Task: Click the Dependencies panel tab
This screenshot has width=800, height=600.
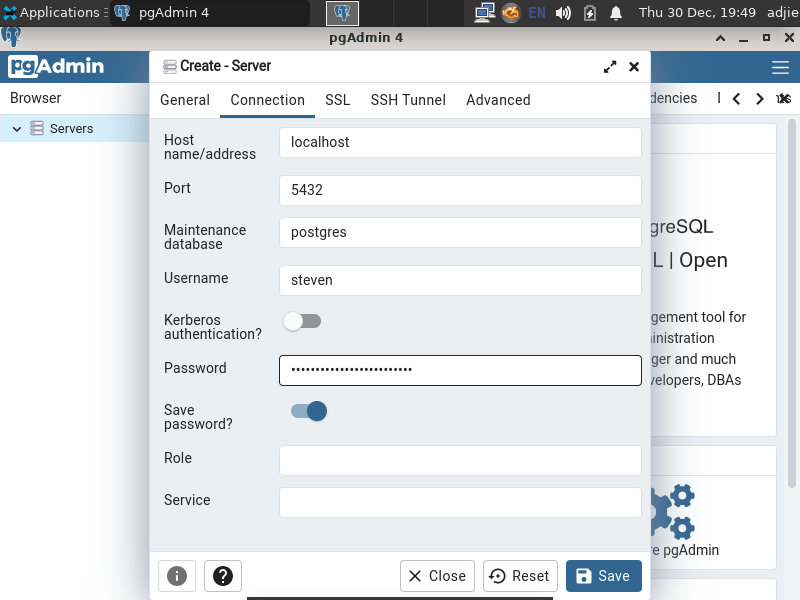Action: coord(673,98)
